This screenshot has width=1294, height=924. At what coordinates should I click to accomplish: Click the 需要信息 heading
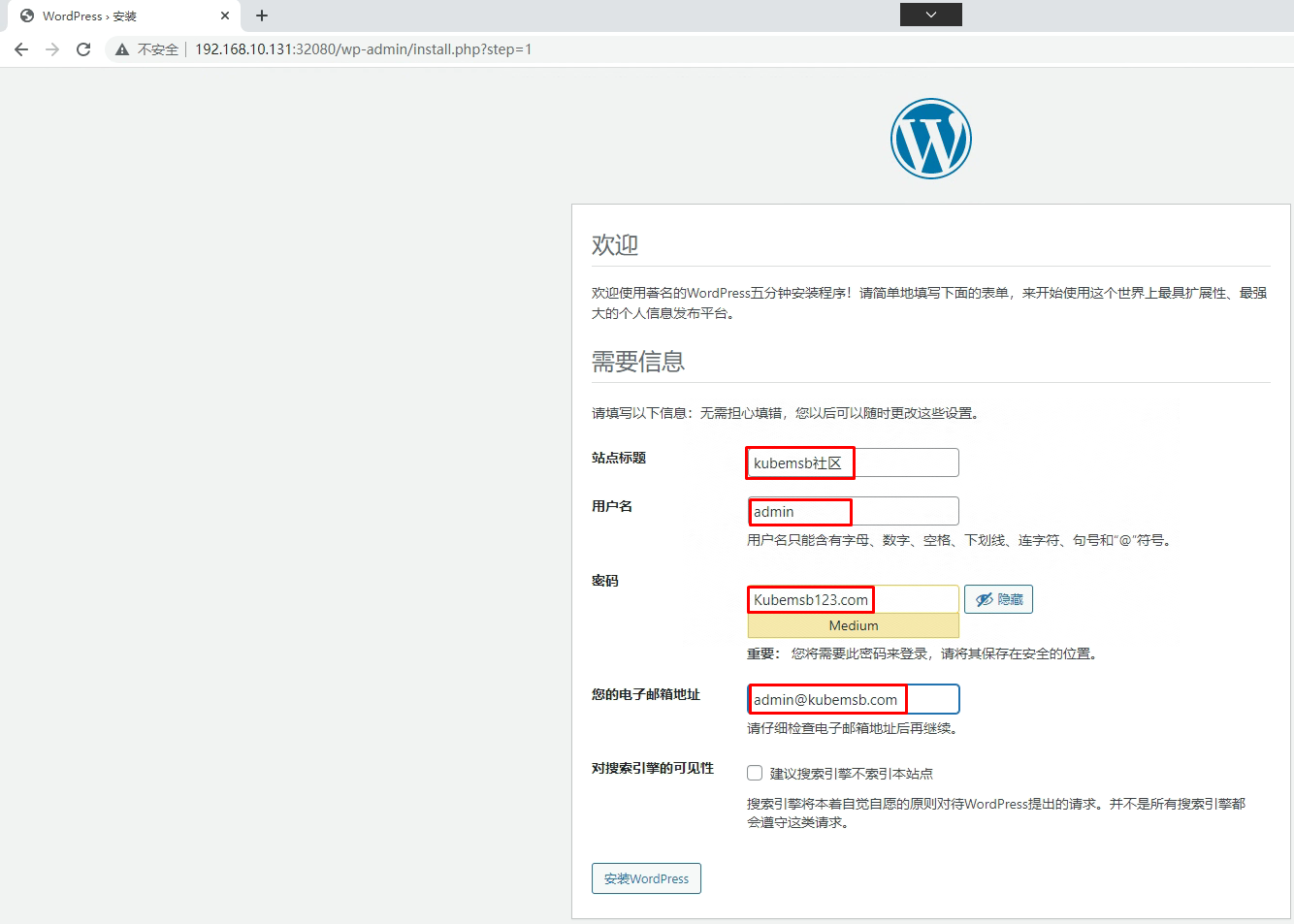pyautogui.click(x=638, y=362)
